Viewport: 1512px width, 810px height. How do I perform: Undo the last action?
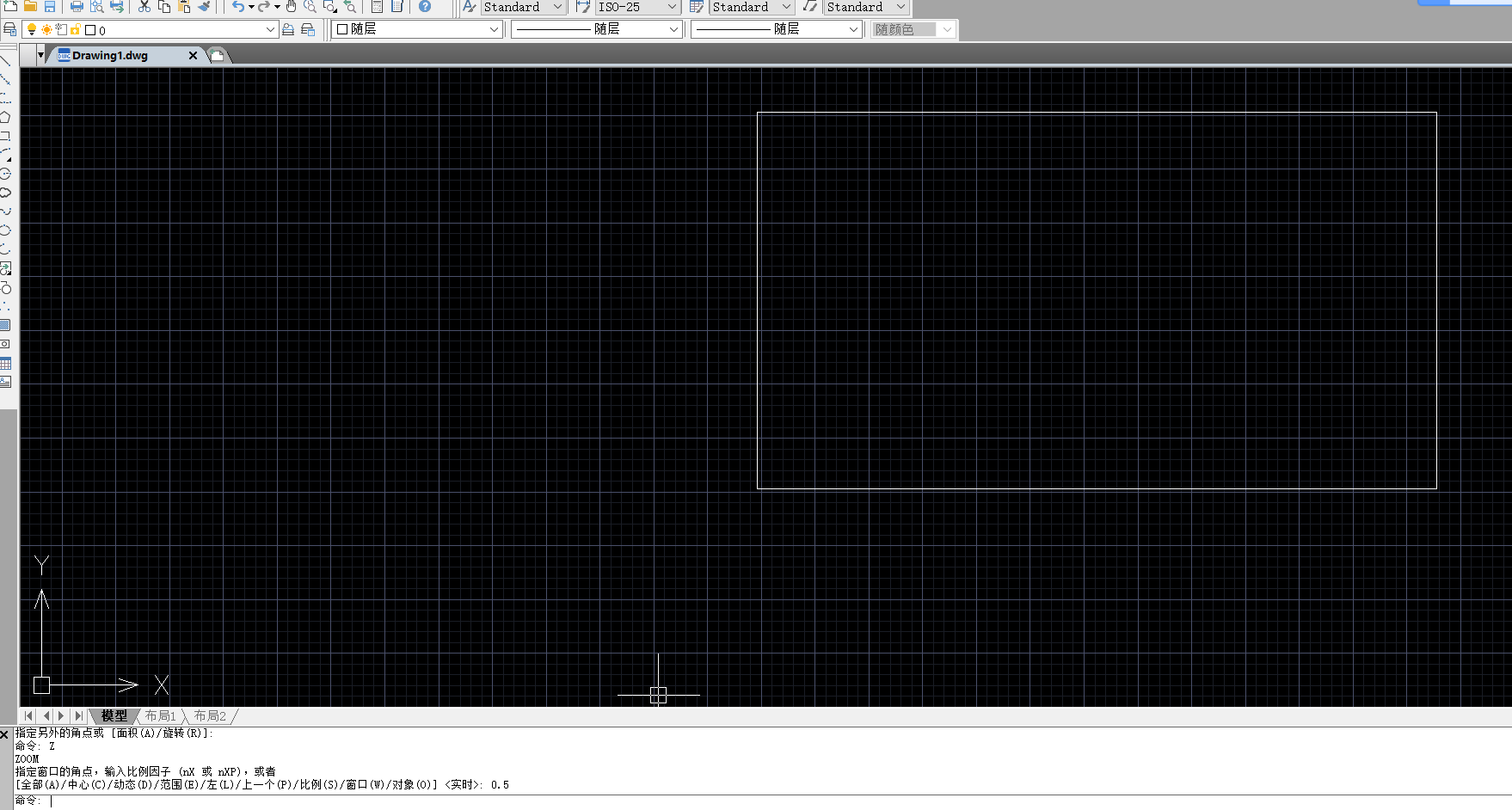pyautogui.click(x=237, y=6)
